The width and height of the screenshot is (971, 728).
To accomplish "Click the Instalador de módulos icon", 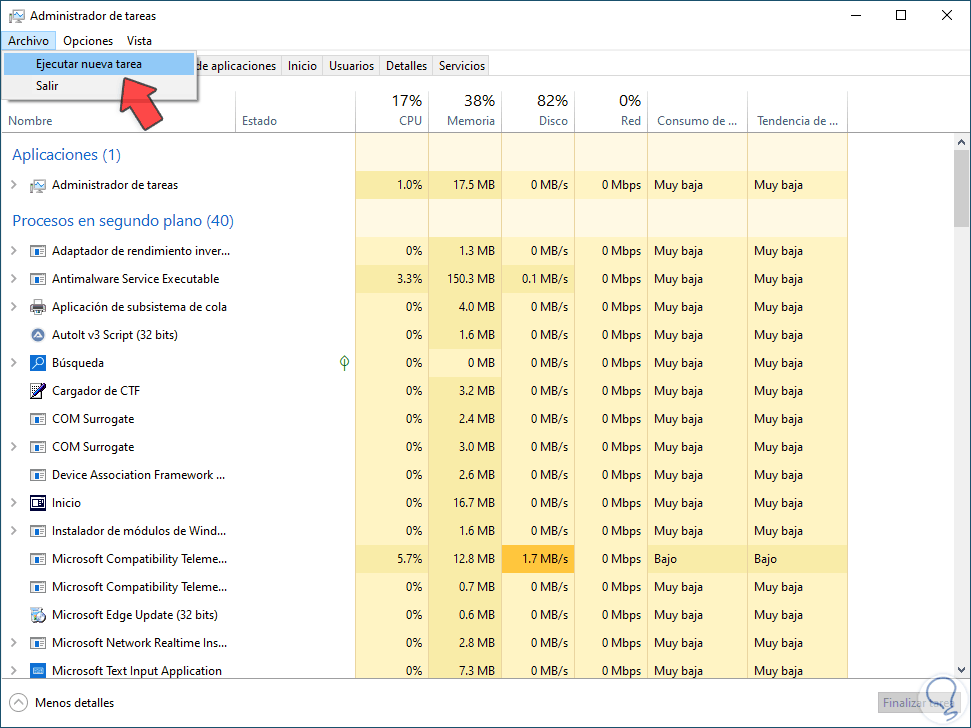I will [38, 531].
